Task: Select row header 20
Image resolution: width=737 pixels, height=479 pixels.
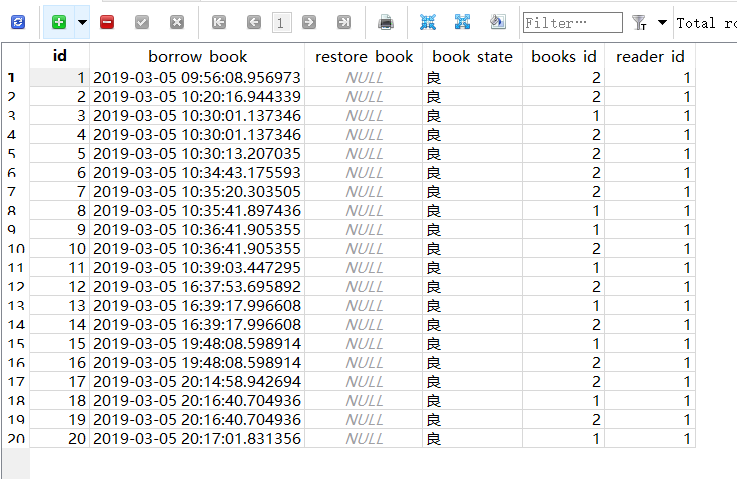Action: pyautogui.click(x=16, y=439)
